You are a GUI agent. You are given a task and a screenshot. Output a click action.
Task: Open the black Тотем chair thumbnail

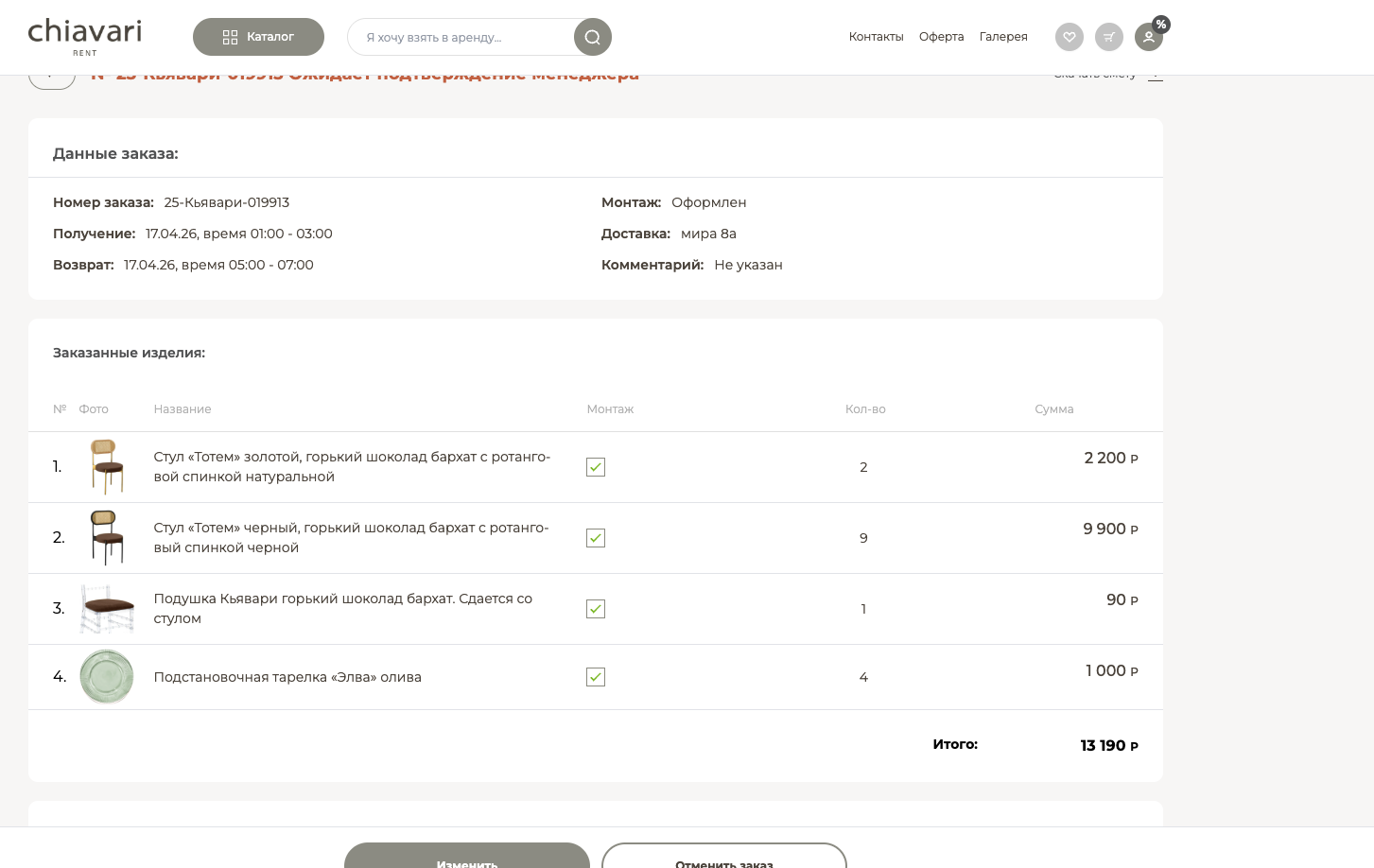click(107, 538)
